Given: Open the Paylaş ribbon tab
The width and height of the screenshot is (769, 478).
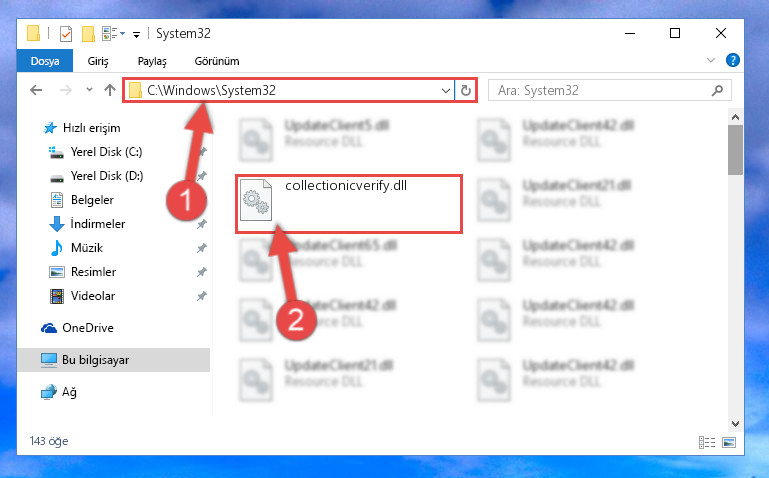Looking at the screenshot, I should [x=152, y=61].
